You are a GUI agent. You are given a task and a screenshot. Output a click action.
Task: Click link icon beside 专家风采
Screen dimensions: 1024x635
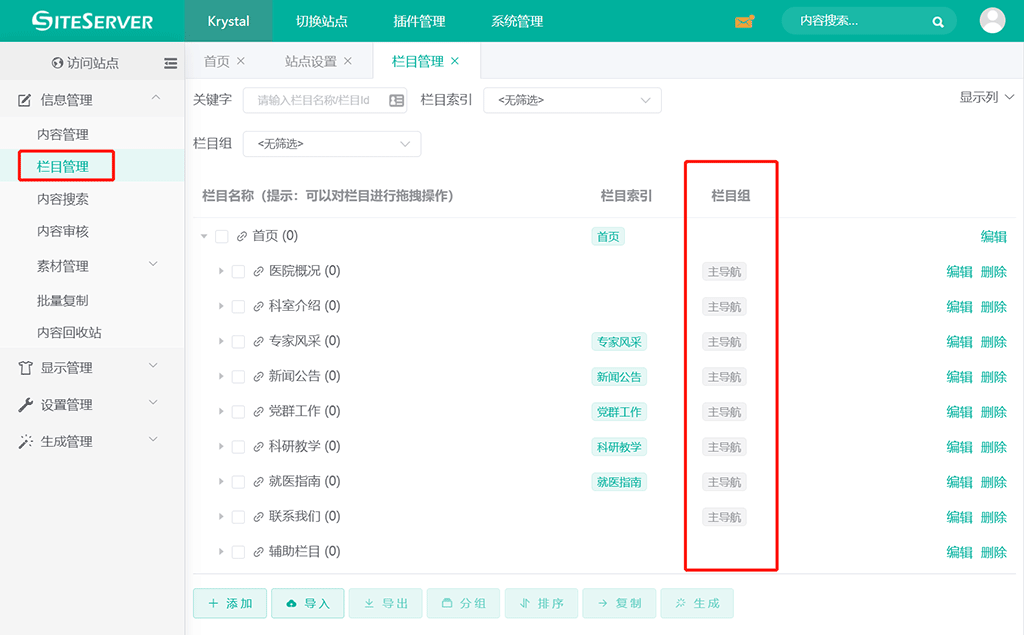258,342
